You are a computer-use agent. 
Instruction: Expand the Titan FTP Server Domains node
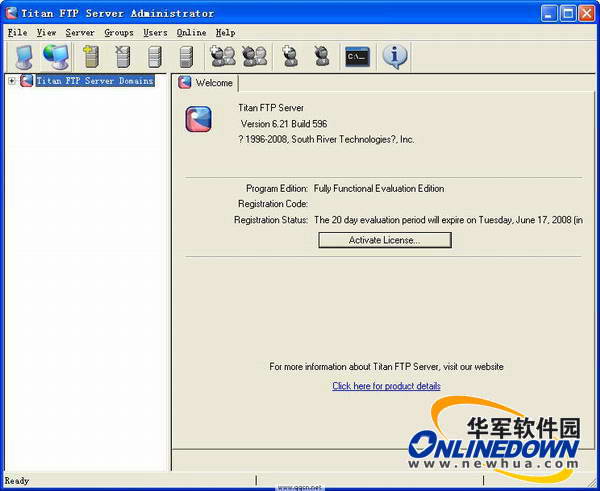12,81
